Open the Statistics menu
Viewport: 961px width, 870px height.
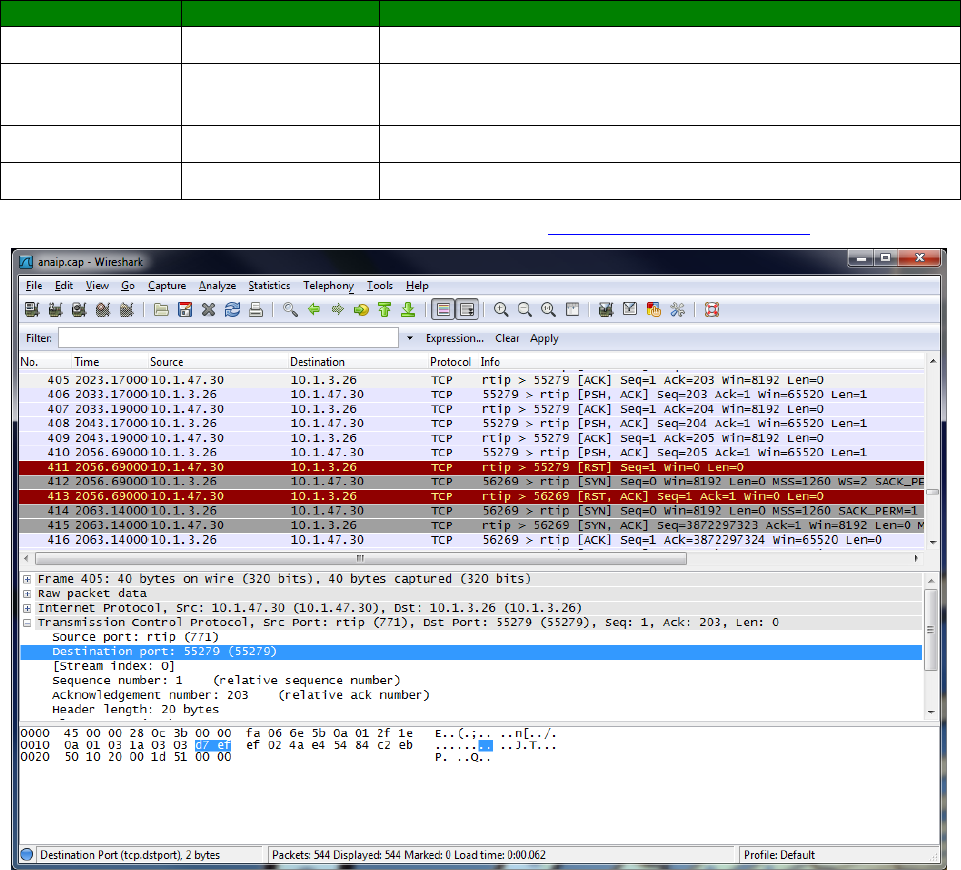[x=269, y=286]
